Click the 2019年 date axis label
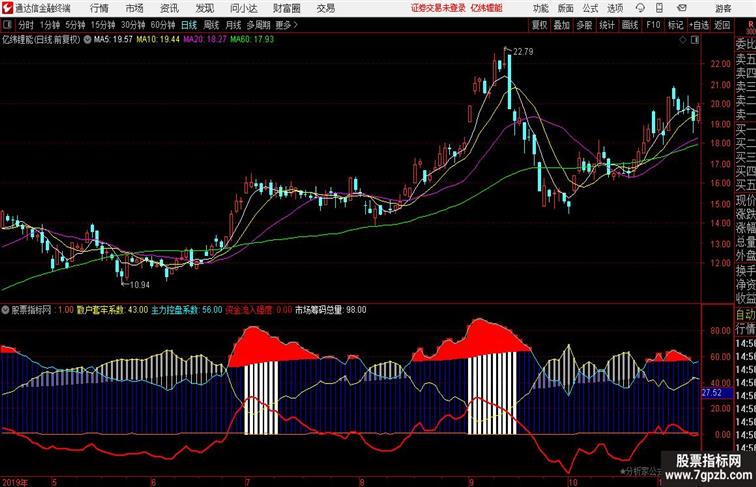The height and width of the screenshot is (487, 756). point(15,482)
